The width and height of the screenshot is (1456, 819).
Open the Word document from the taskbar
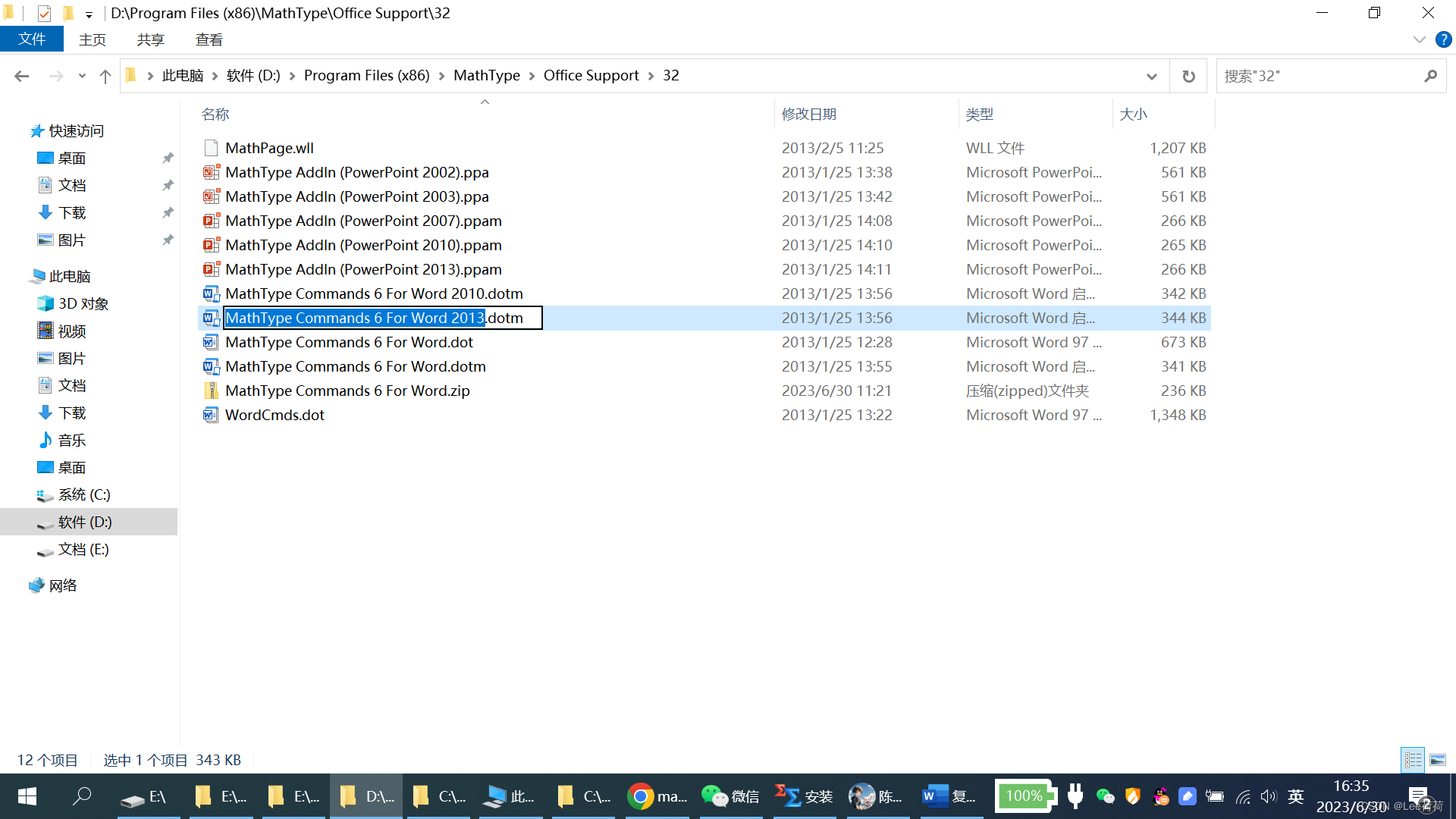(x=949, y=796)
